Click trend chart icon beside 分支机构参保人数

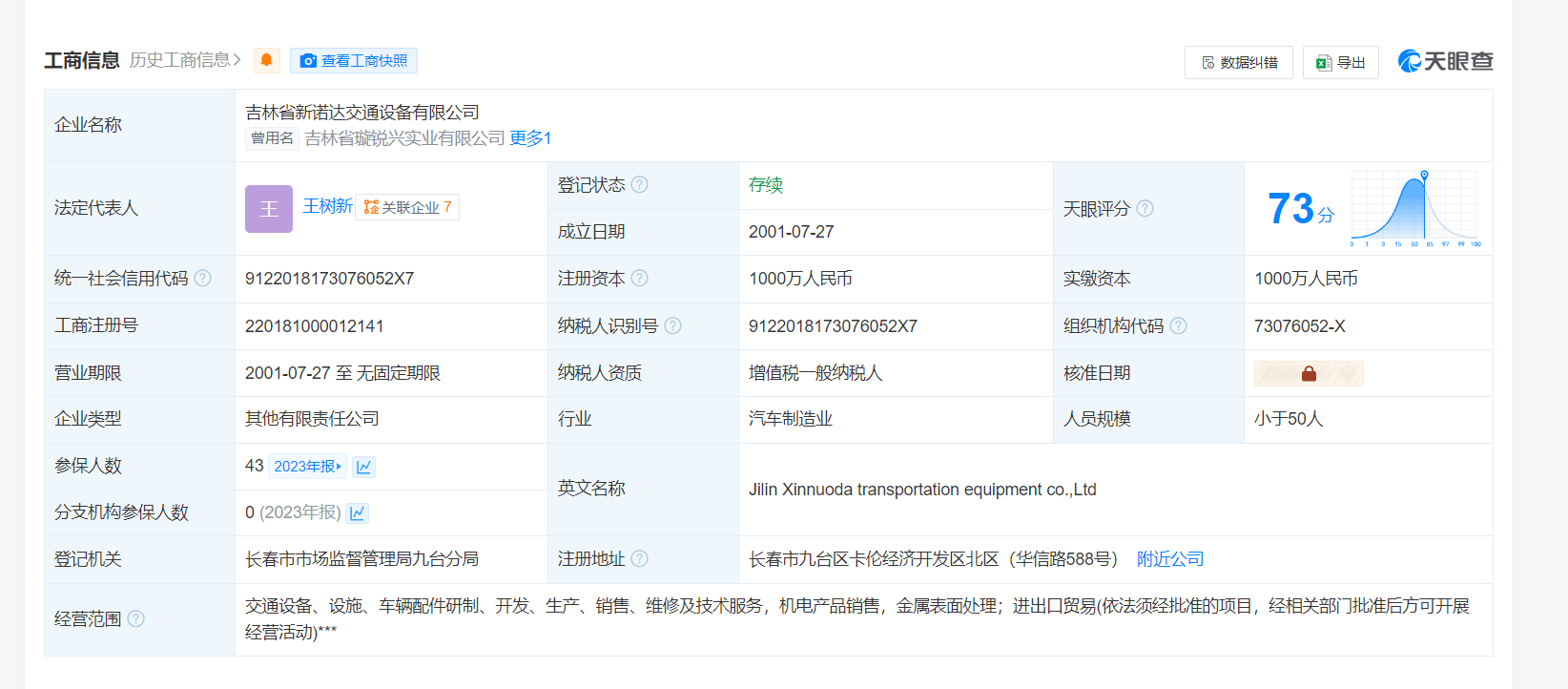click(358, 513)
